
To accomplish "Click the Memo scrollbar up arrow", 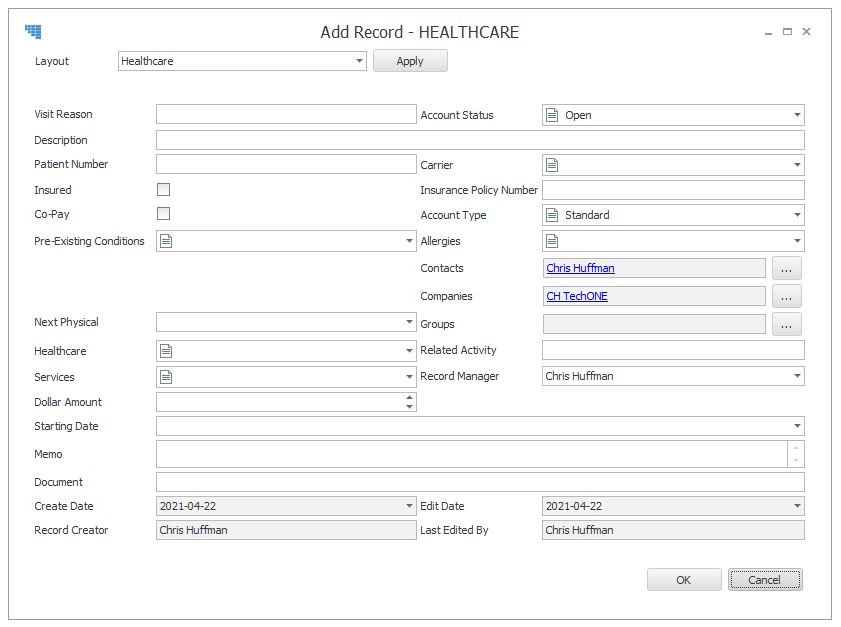I will (796, 447).
